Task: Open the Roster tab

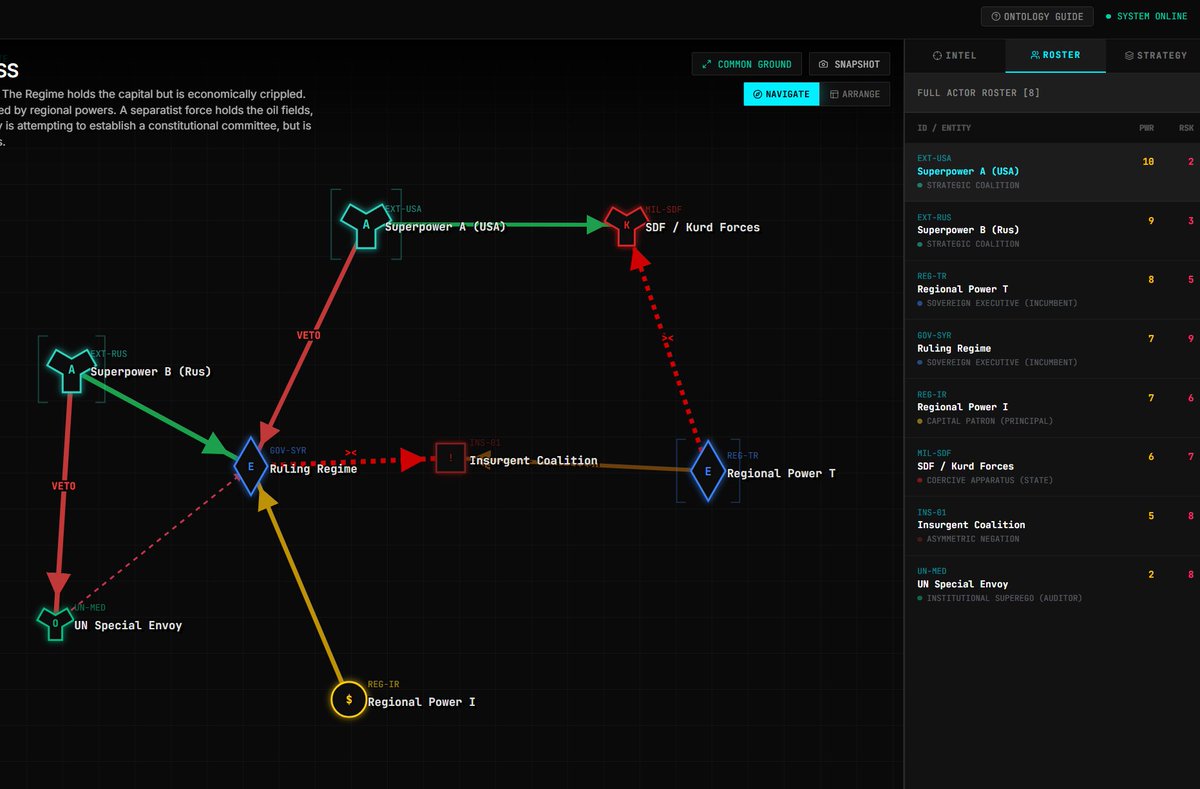Action: pos(1055,55)
